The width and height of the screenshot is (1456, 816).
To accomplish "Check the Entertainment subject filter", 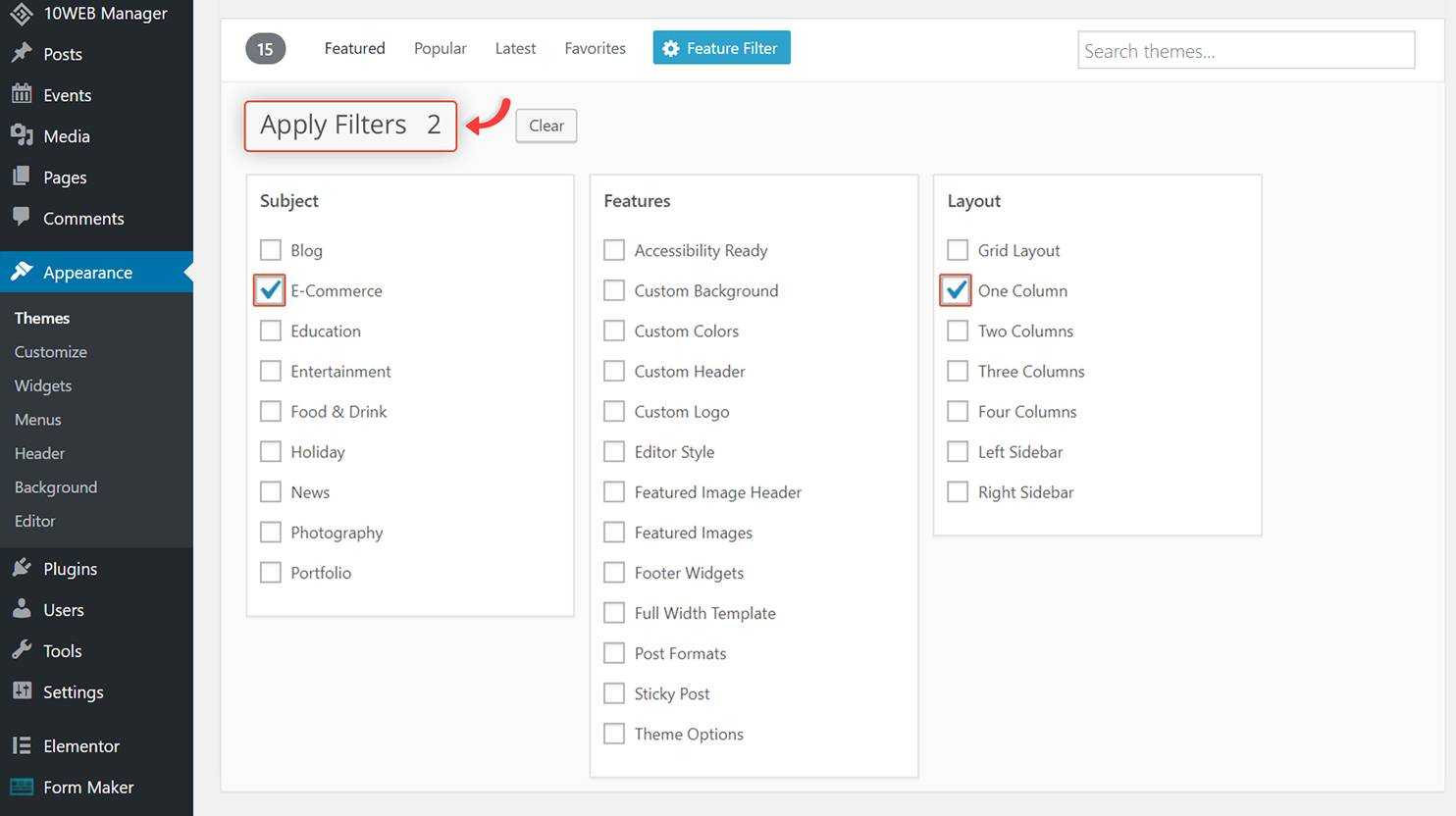I will 271,371.
